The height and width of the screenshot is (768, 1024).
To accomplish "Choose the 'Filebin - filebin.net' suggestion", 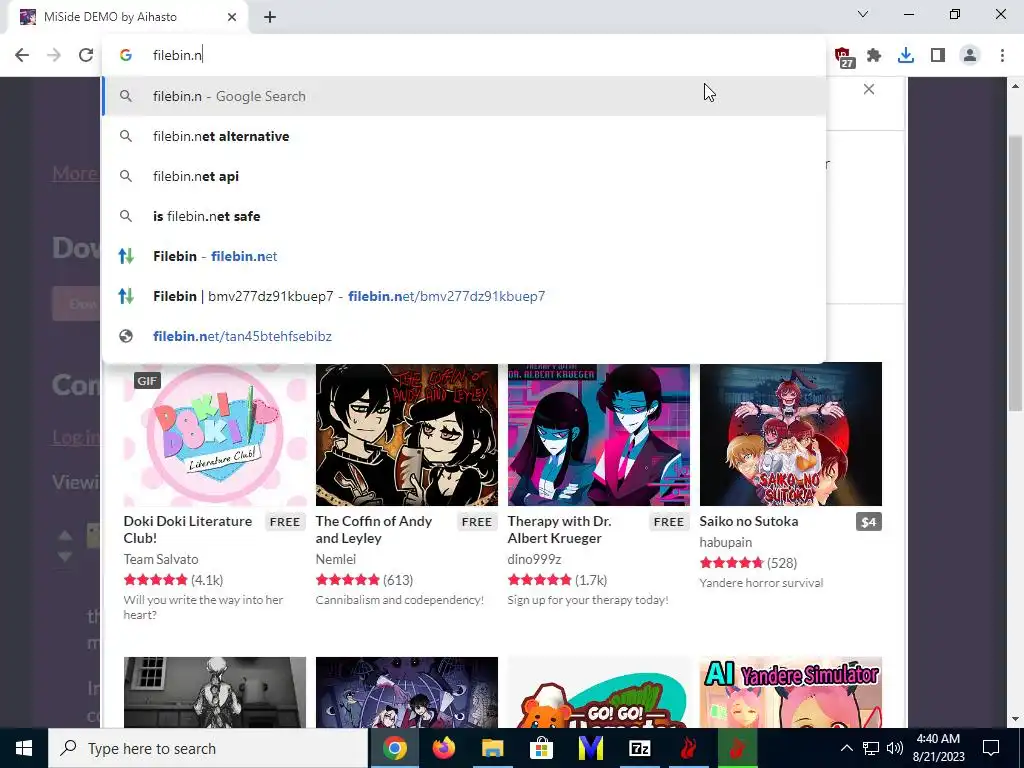I will point(464,256).
